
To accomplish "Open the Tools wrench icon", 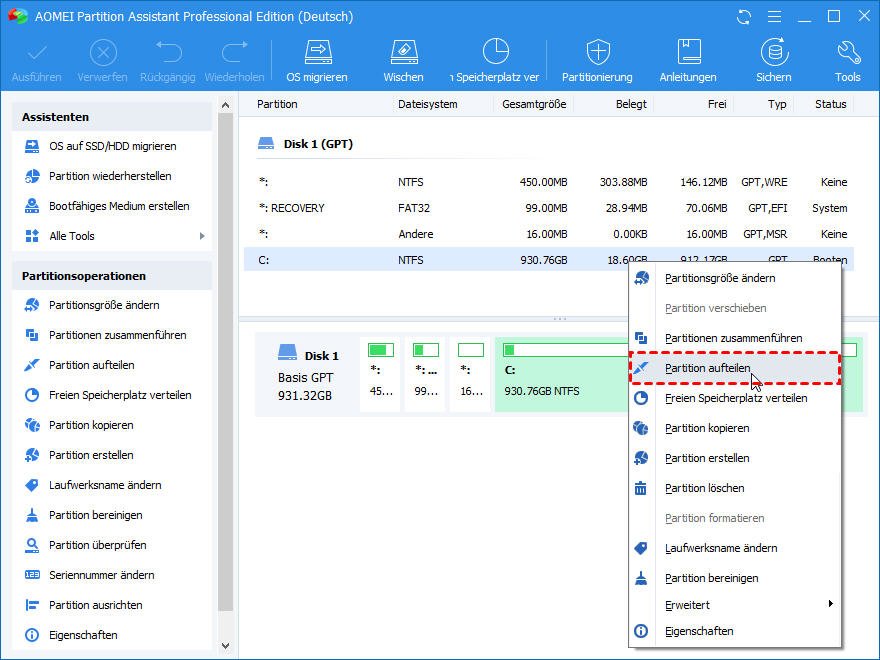I will point(847,60).
